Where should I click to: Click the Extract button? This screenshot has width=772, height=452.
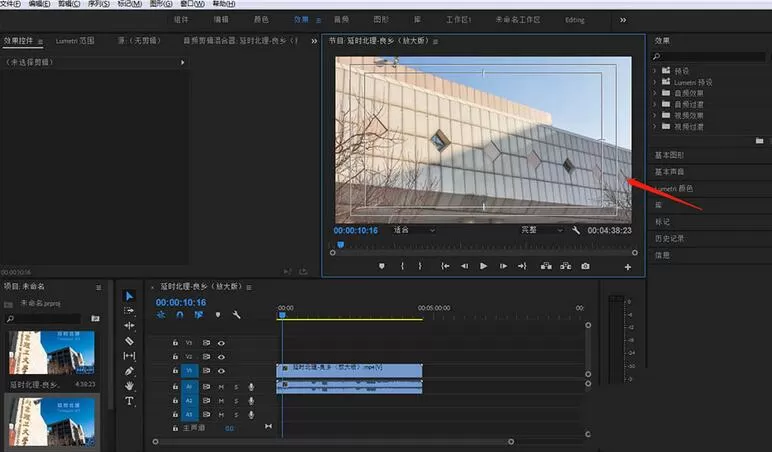566,266
